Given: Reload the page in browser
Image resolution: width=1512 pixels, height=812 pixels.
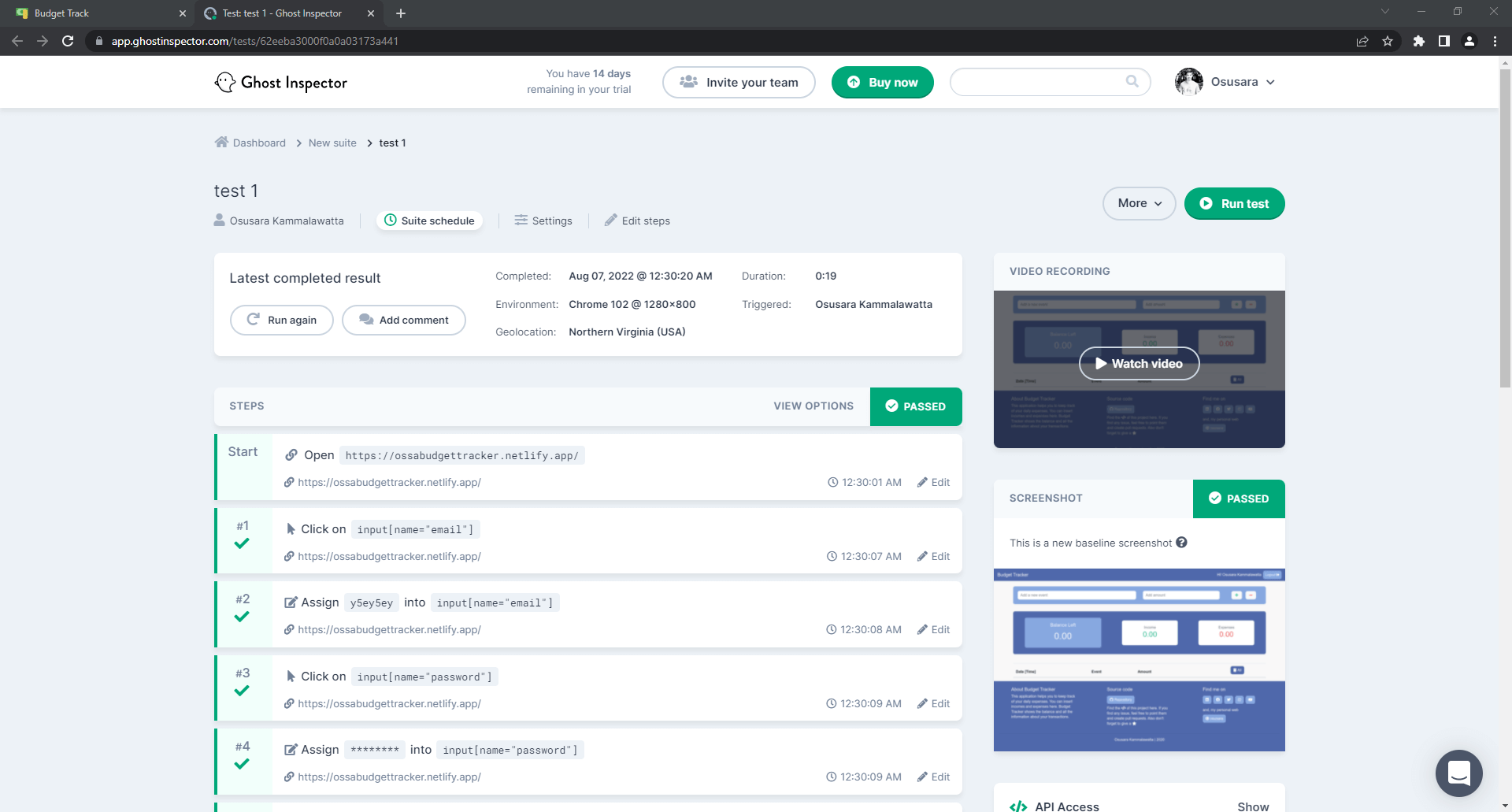Looking at the screenshot, I should 69,41.
